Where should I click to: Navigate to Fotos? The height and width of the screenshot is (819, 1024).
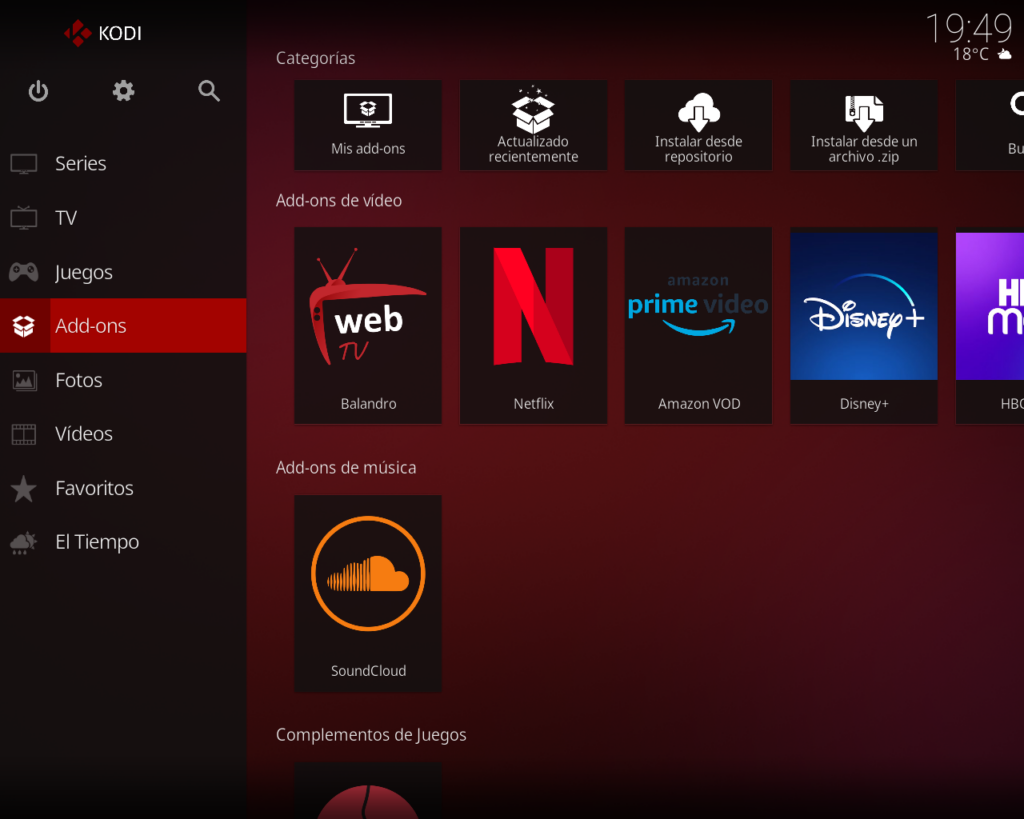click(78, 380)
